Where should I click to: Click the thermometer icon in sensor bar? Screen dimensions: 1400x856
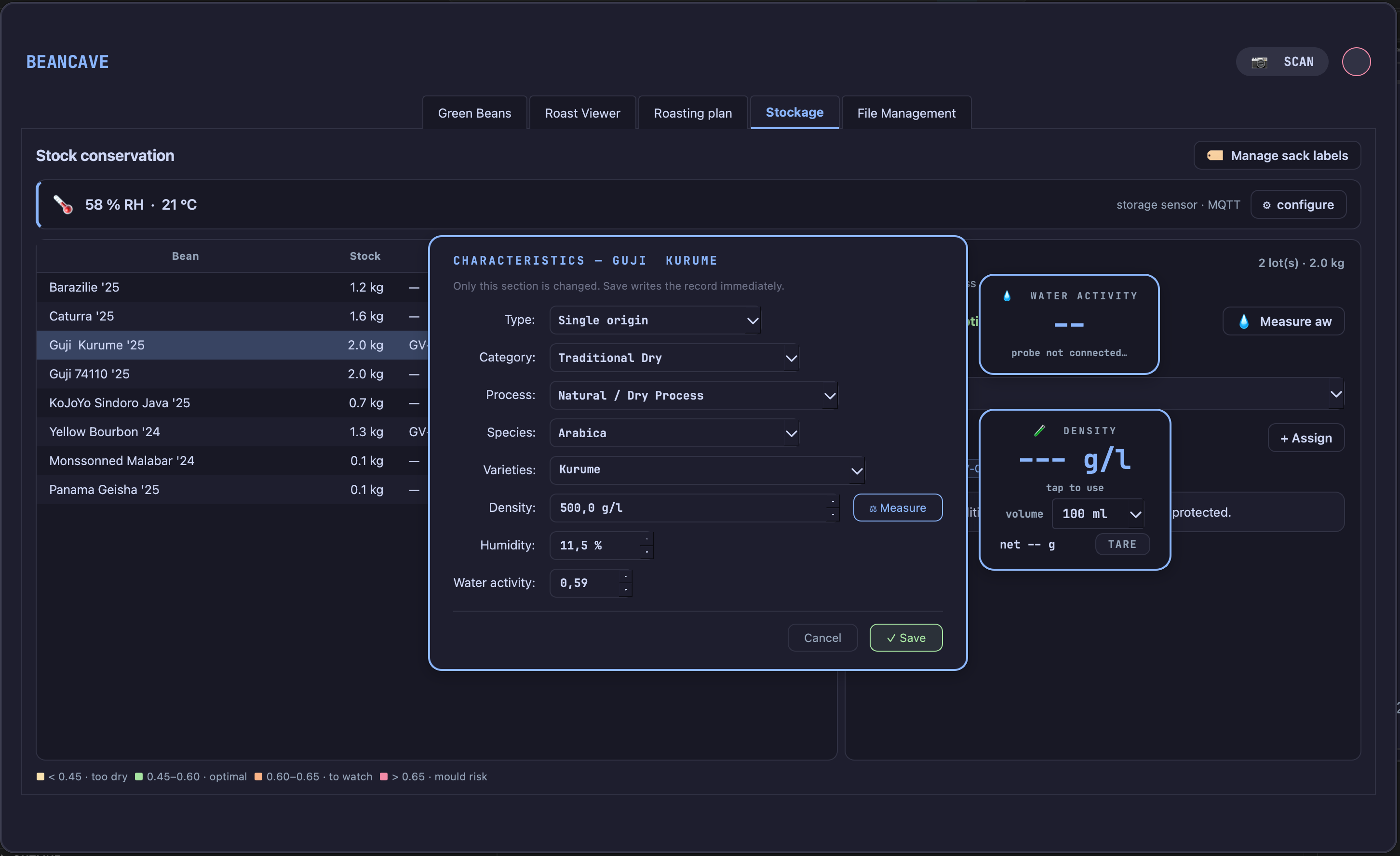pyautogui.click(x=63, y=204)
